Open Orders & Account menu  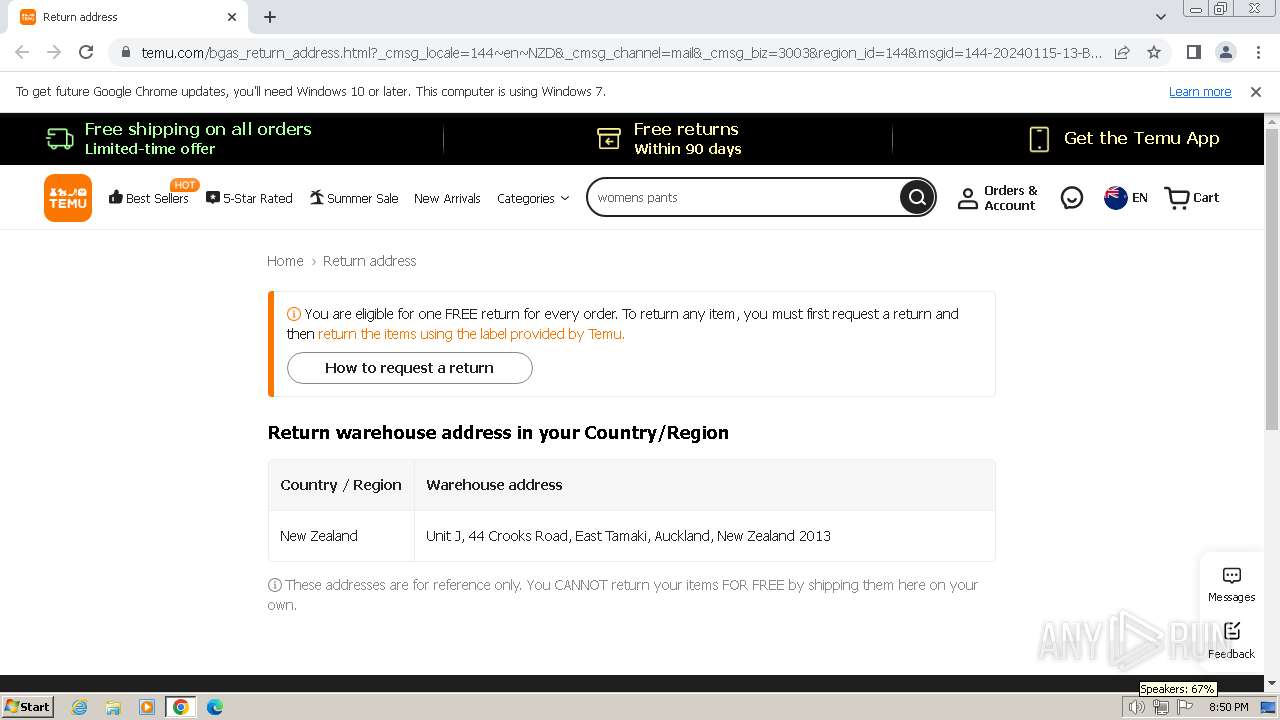(998, 198)
